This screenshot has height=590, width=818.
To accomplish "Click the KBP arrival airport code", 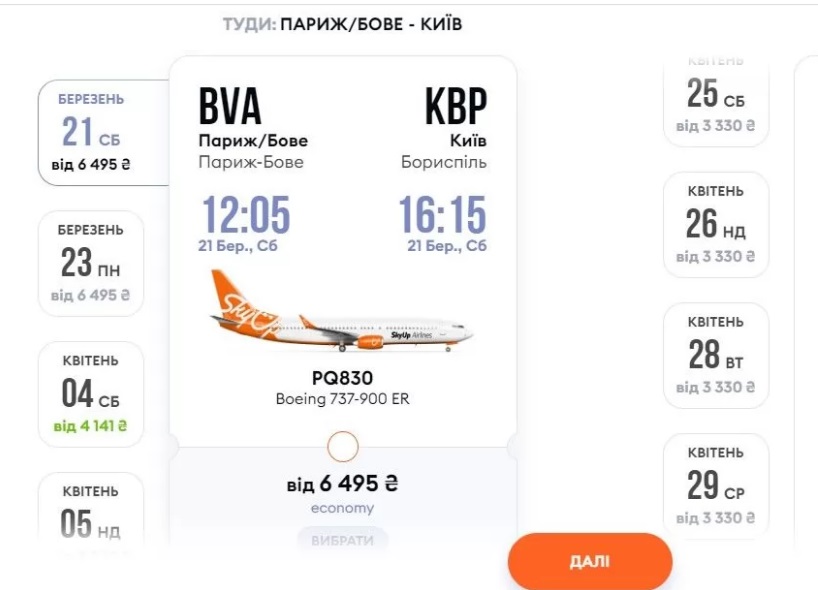I will [456, 106].
